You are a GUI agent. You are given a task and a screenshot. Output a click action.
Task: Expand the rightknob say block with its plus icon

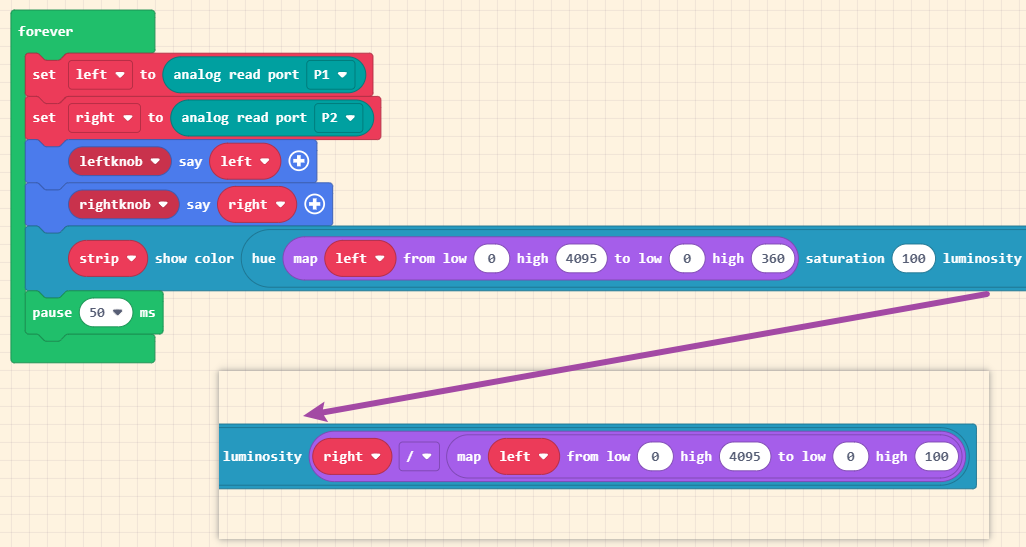(314, 204)
